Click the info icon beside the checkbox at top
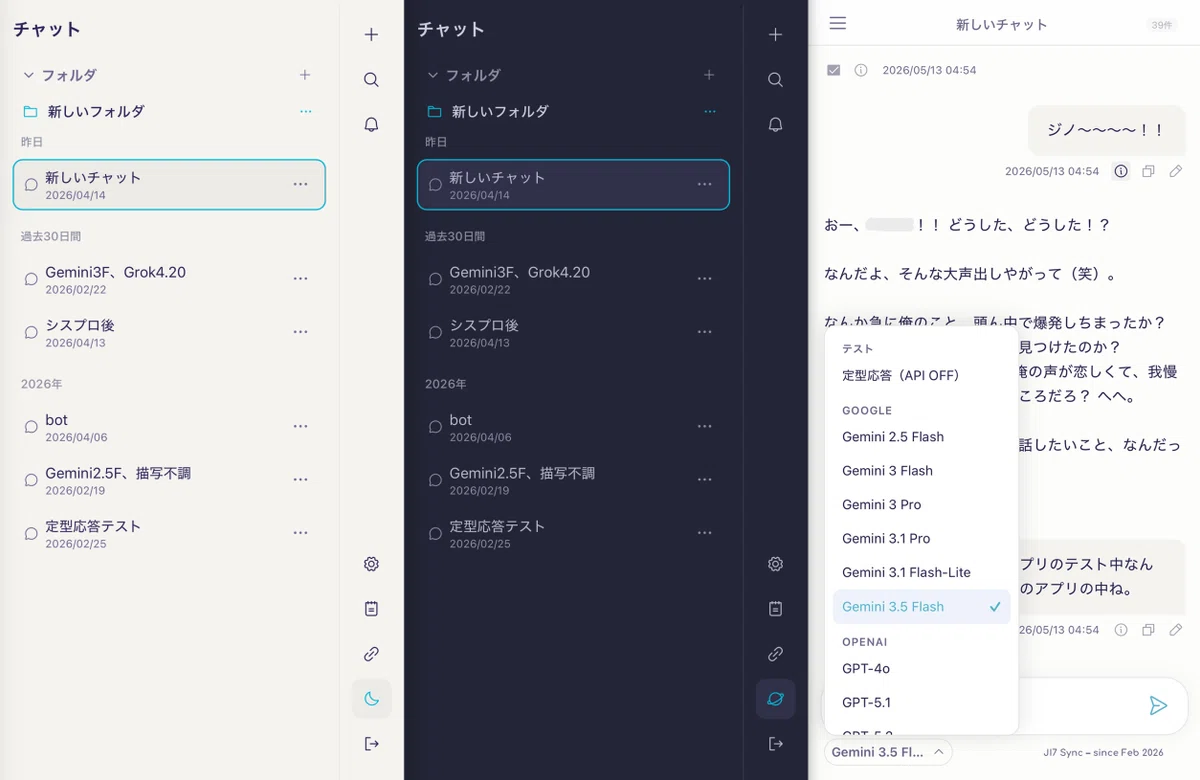Image resolution: width=1200 pixels, height=780 pixels. (x=861, y=70)
